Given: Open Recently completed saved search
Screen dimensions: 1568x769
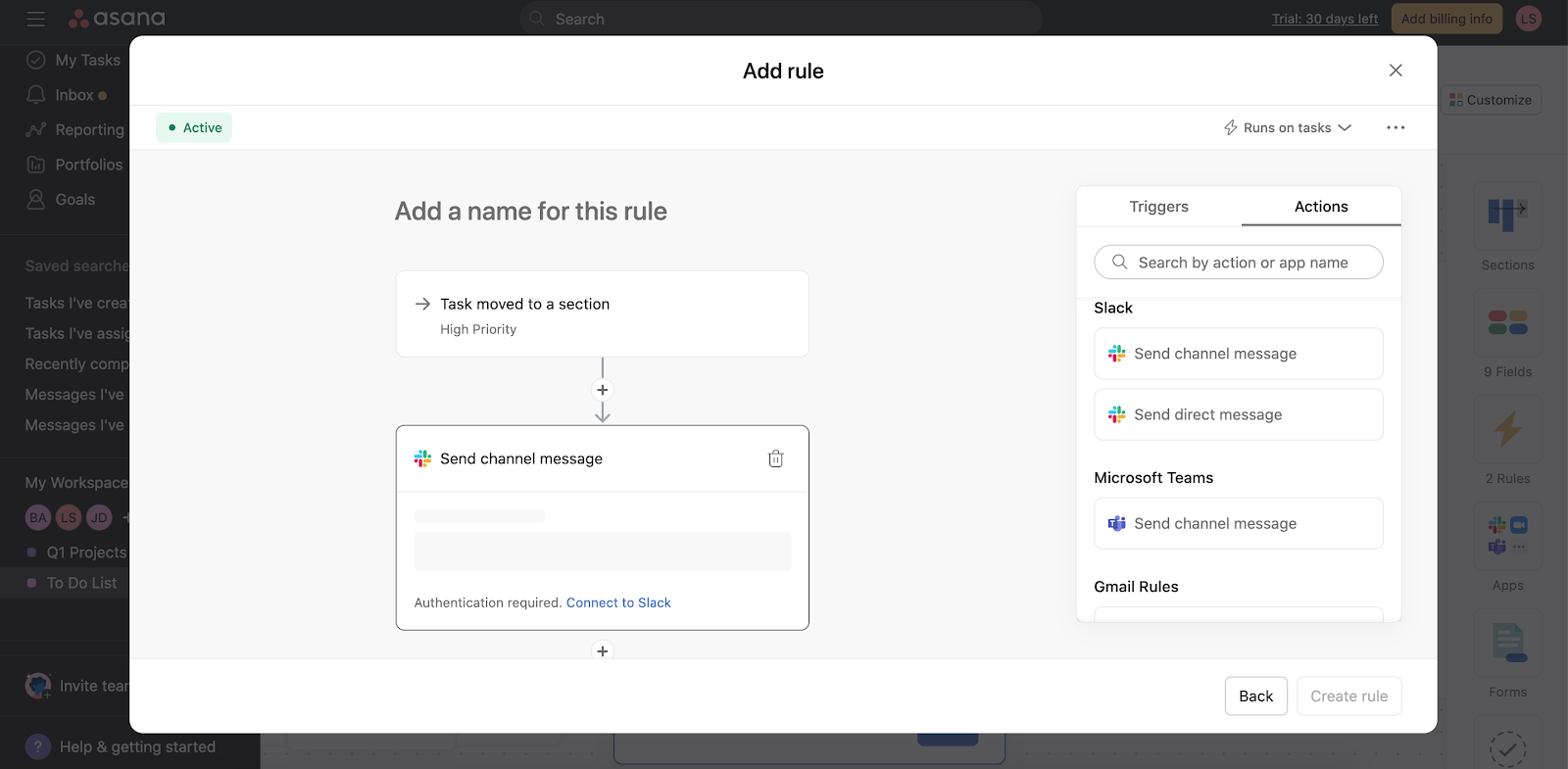Looking at the screenshot, I should (77, 363).
